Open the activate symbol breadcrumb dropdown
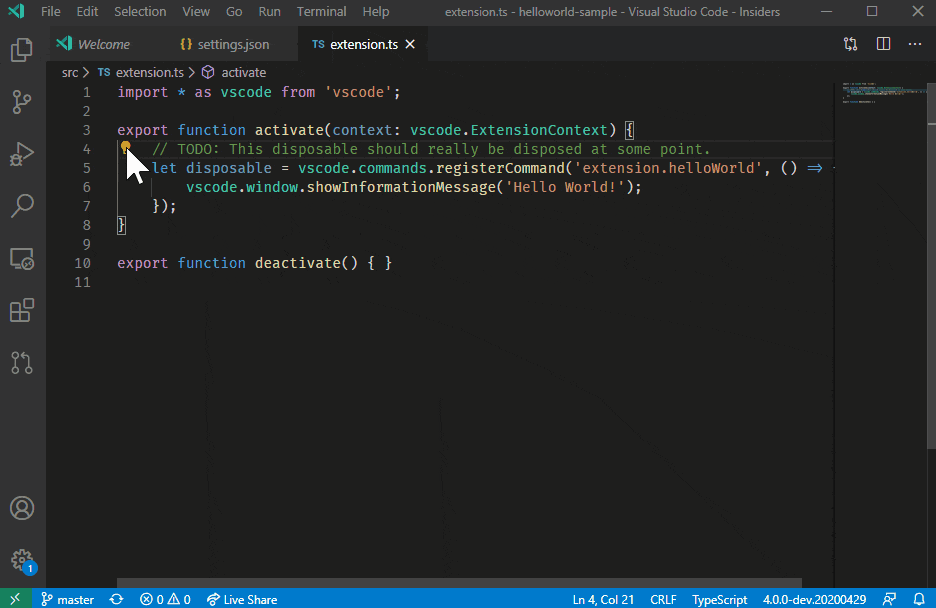Screen dimensions: 936x608 [243, 72]
